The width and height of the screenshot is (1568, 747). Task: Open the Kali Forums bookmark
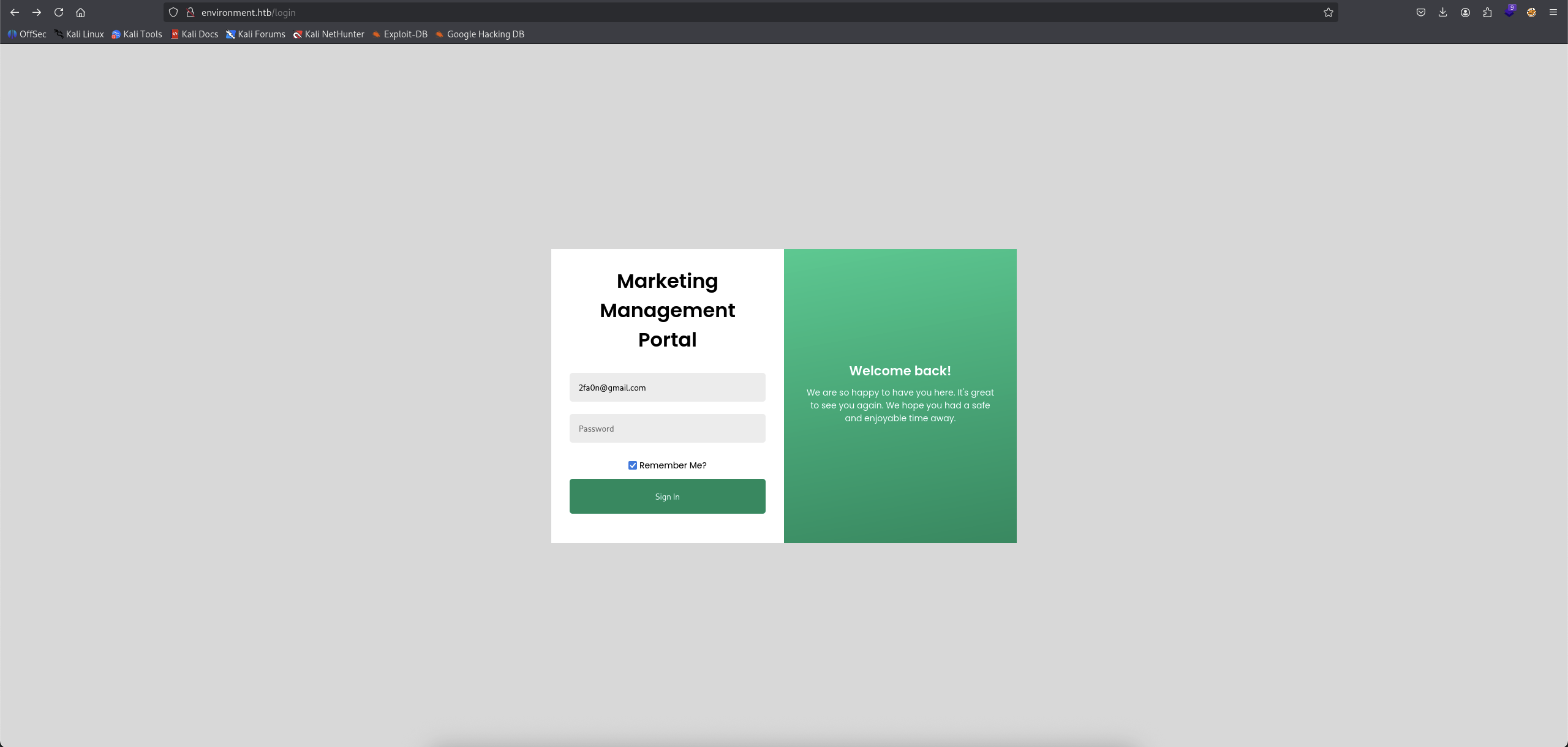255,34
